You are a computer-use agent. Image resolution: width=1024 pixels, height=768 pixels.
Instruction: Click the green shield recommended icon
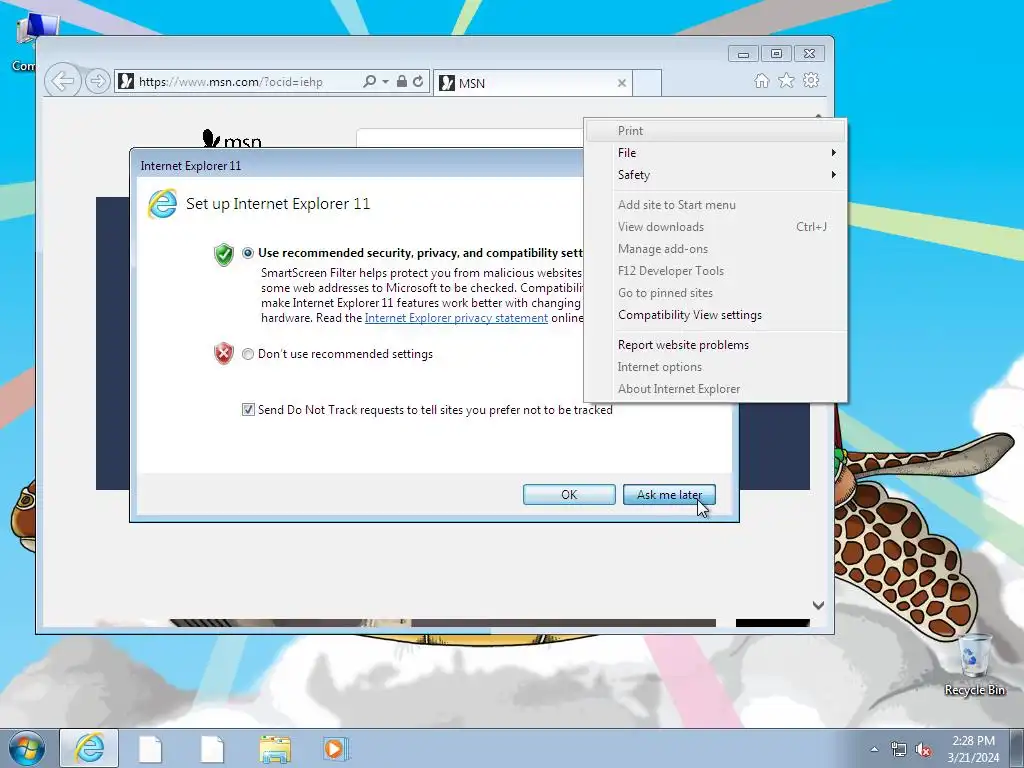(224, 254)
